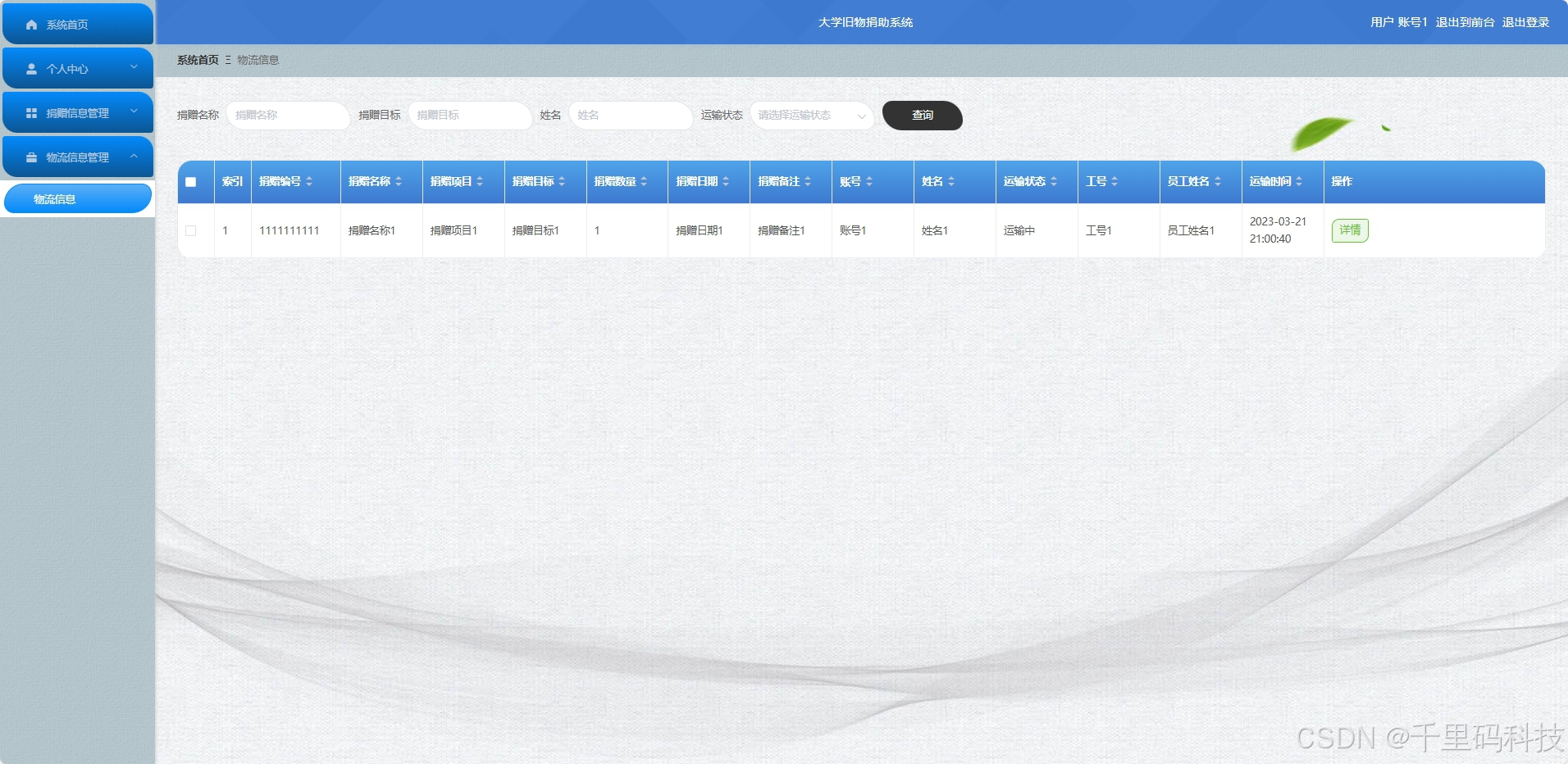Click cell text 姓名1
This screenshot has height=764, width=1568.
935,230
